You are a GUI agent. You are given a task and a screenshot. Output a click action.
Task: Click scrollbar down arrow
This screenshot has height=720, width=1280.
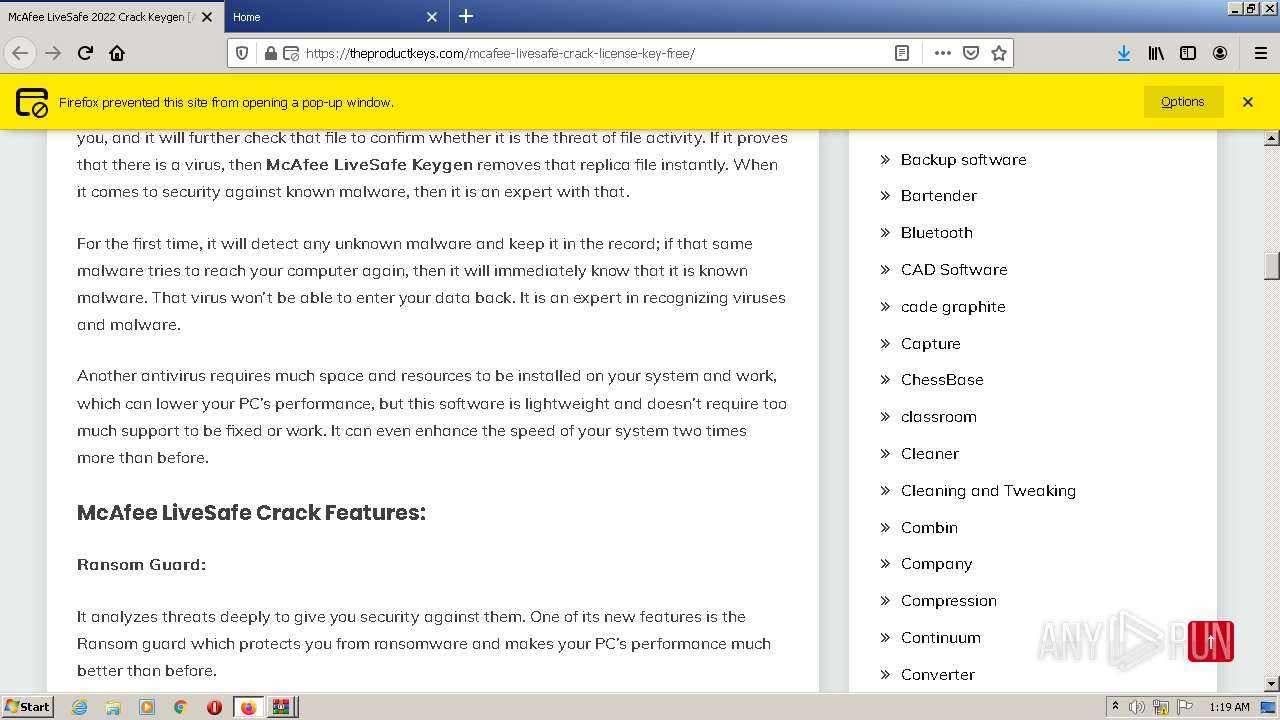point(1272,684)
